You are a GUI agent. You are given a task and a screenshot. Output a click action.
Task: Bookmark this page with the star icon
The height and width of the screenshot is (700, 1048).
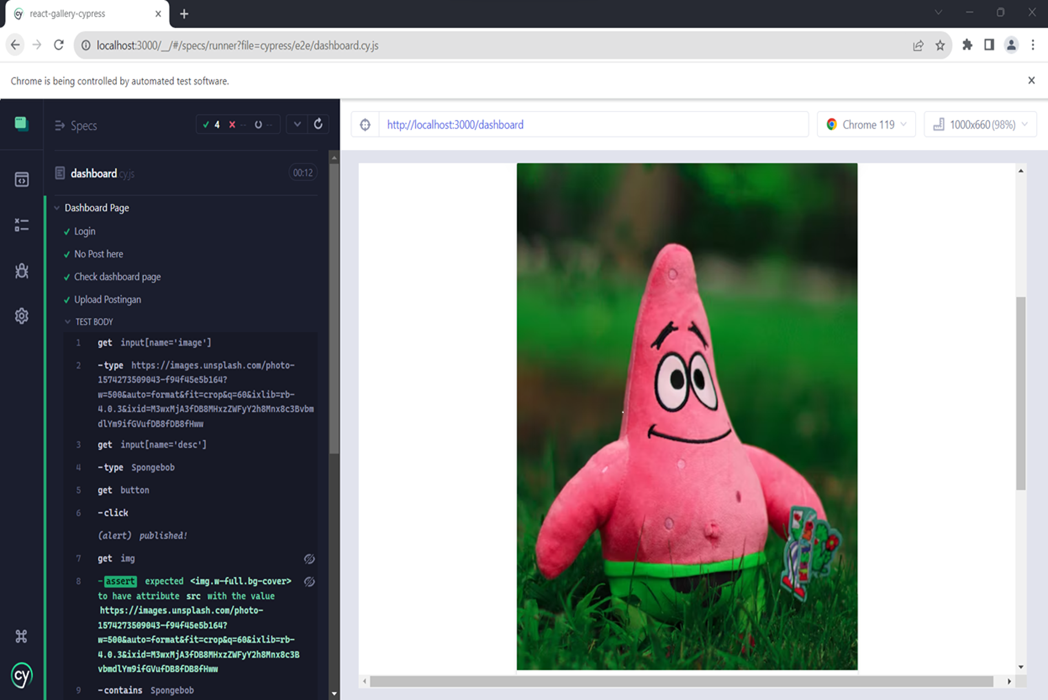point(940,45)
